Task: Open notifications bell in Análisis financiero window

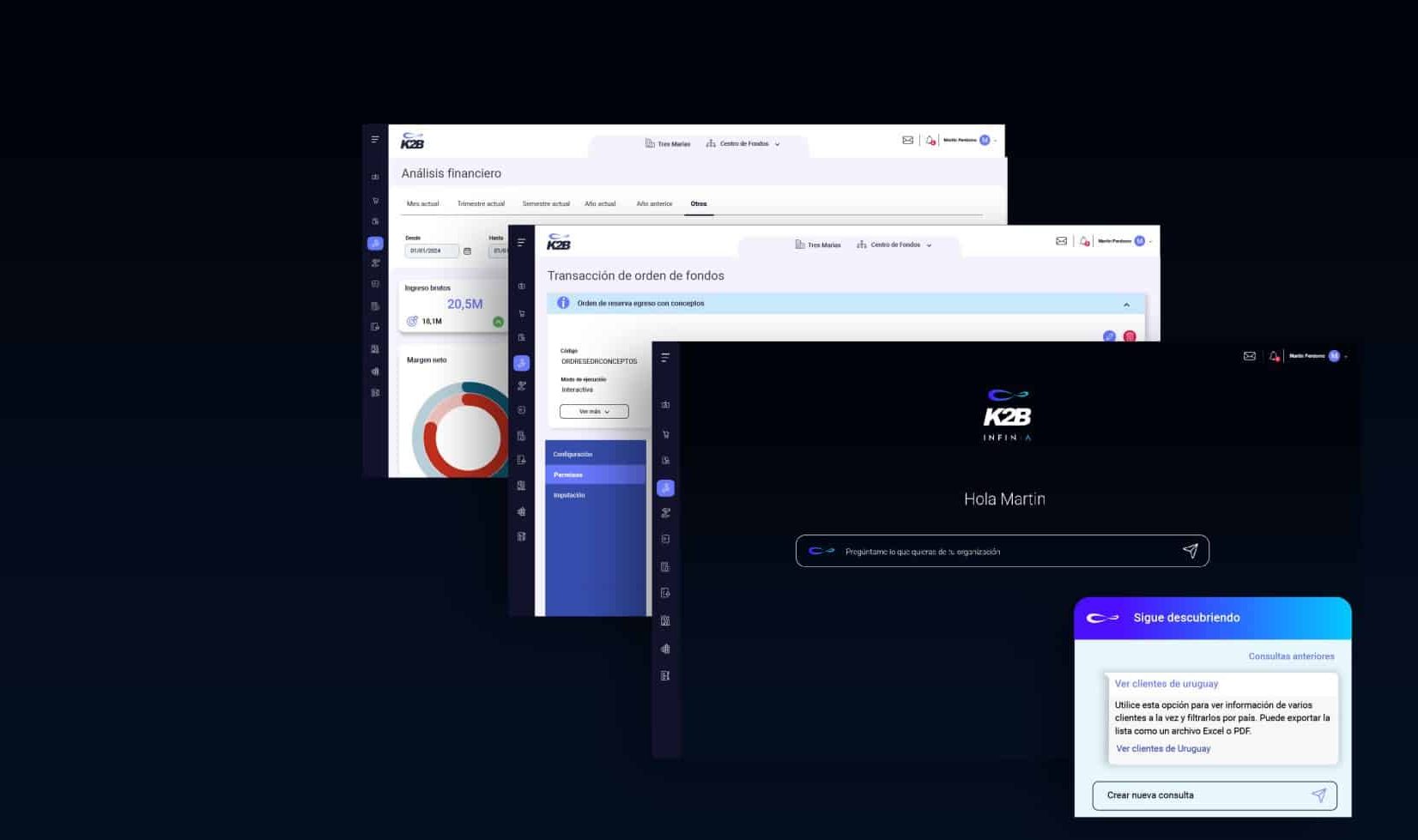Action: pyautogui.click(x=930, y=140)
